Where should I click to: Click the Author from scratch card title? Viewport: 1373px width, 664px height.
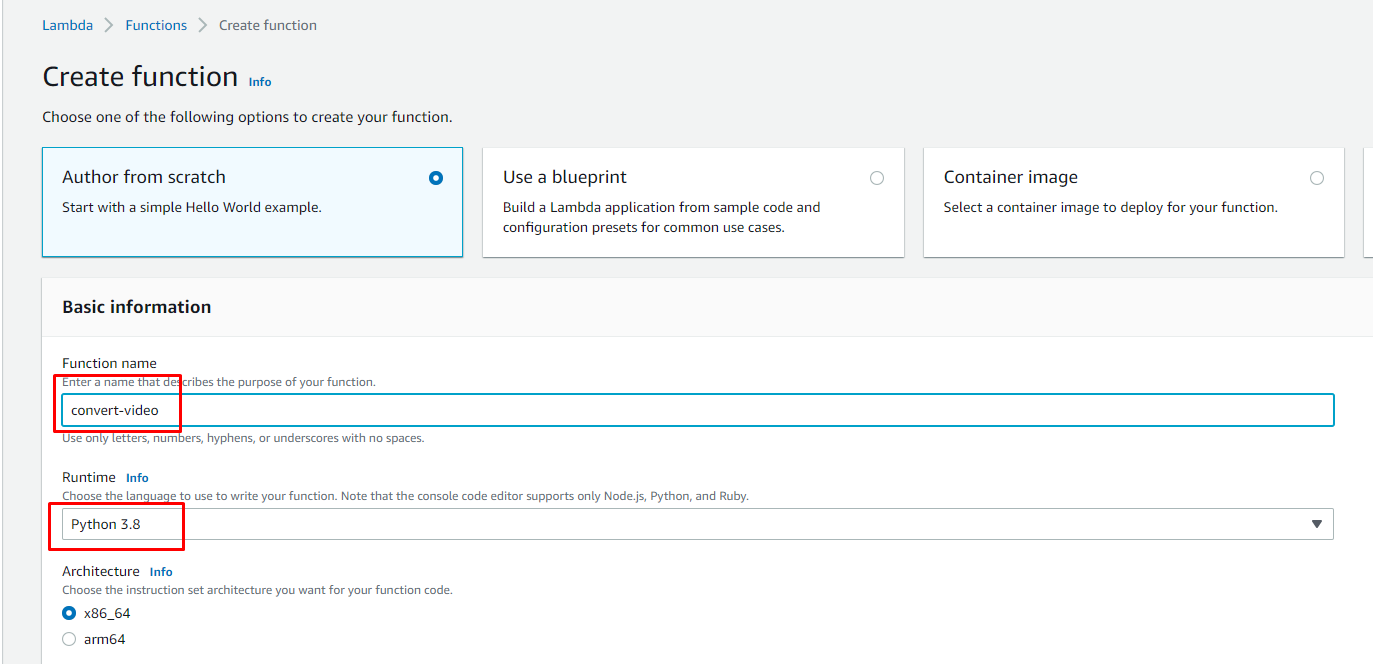pos(144,177)
